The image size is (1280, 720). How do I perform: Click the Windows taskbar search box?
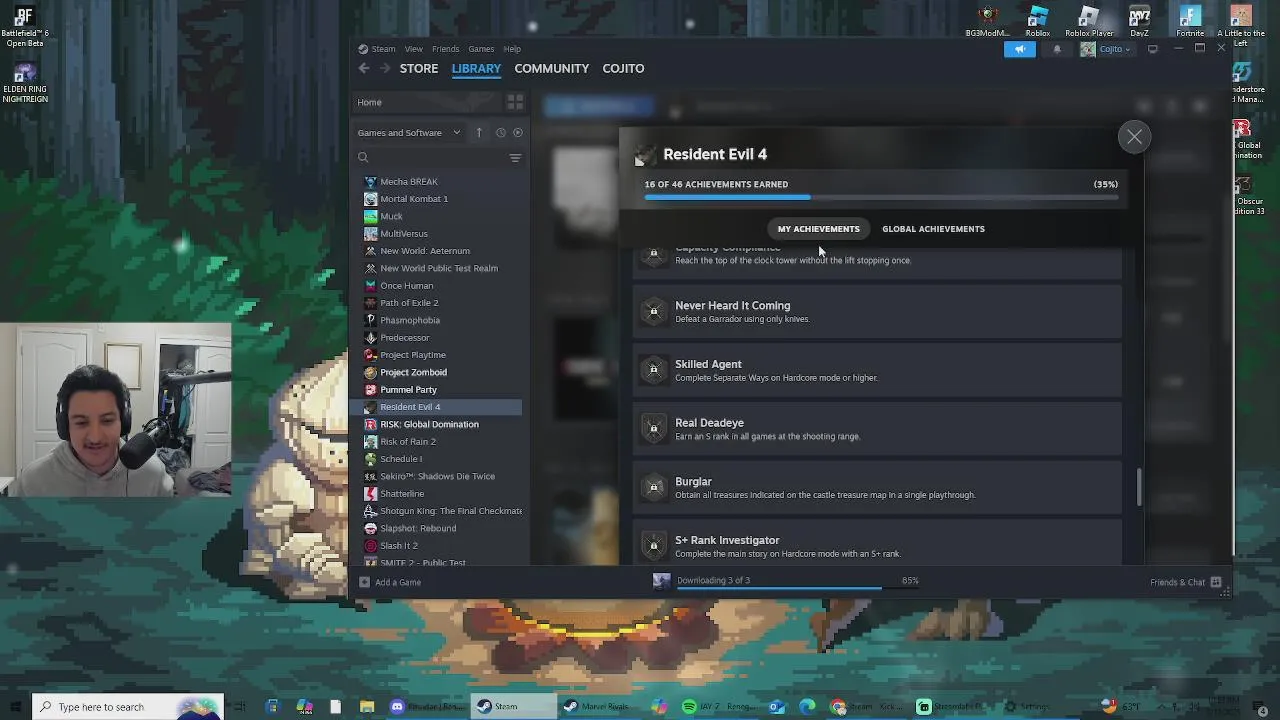click(127, 707)
